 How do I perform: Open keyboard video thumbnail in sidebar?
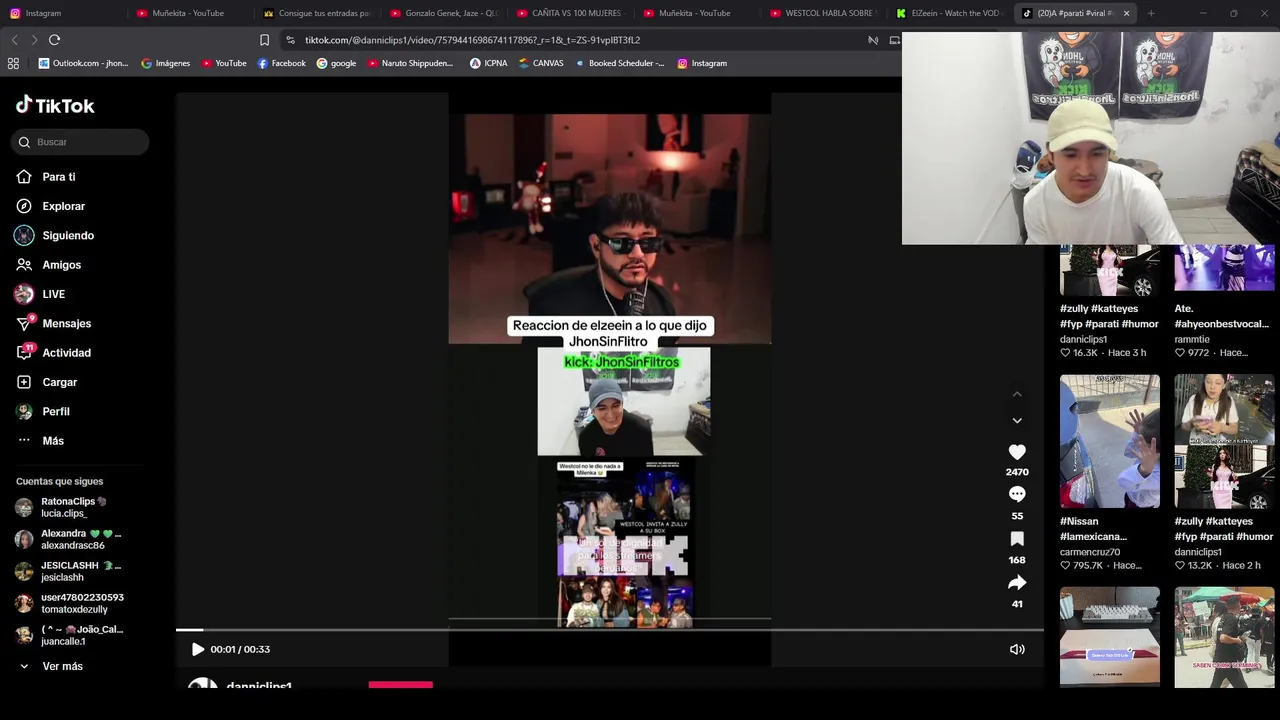(x=1110, y=636)
